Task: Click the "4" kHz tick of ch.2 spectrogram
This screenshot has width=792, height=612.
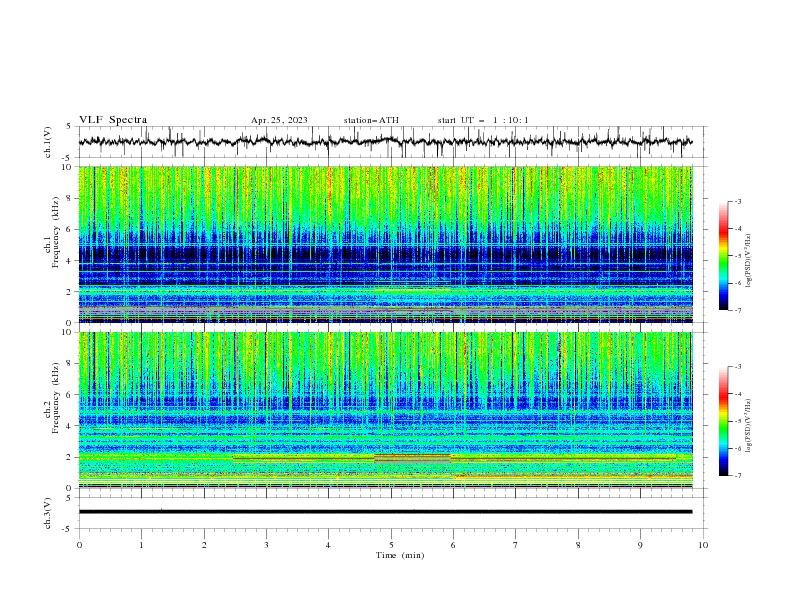Action: coord(70,426)
